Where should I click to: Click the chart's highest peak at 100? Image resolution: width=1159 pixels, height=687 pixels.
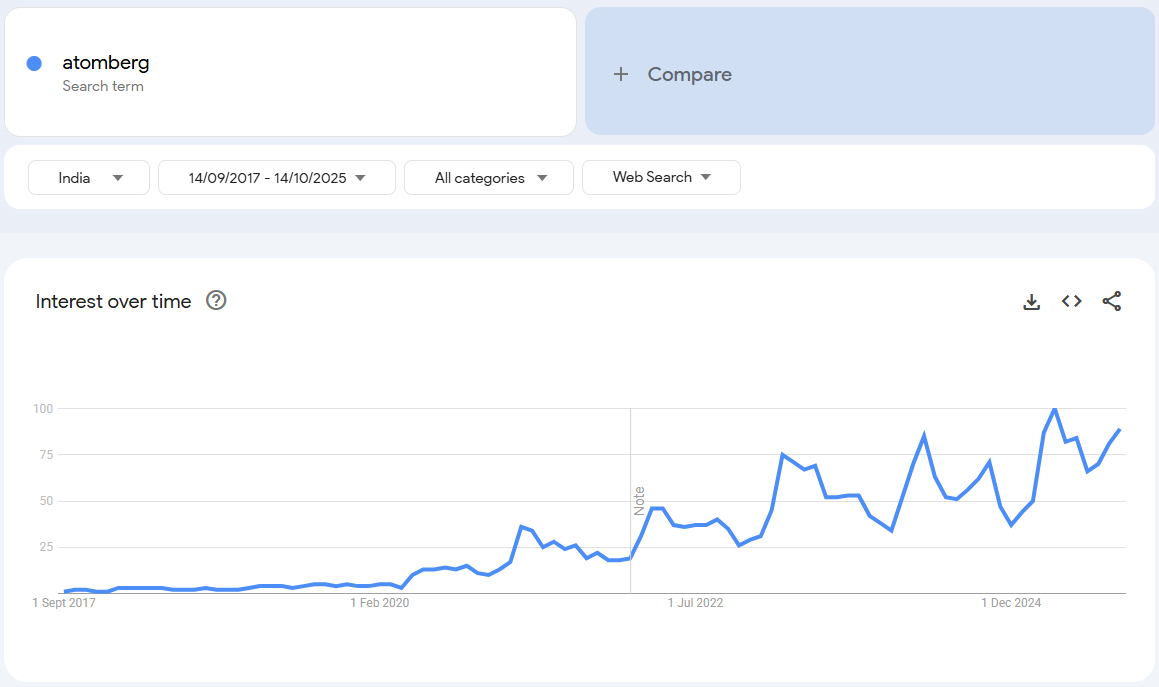coord(1055,409)
